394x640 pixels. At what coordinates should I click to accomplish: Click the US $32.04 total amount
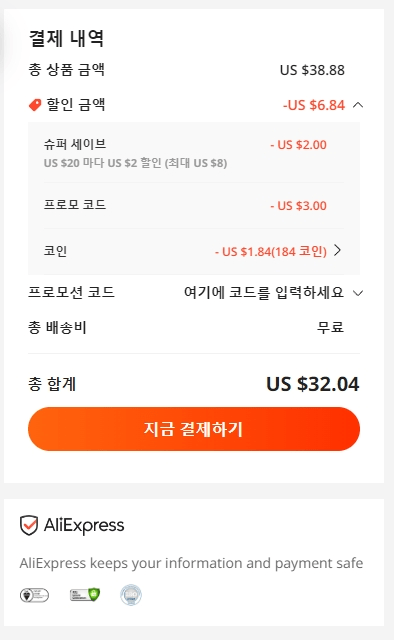313,384
